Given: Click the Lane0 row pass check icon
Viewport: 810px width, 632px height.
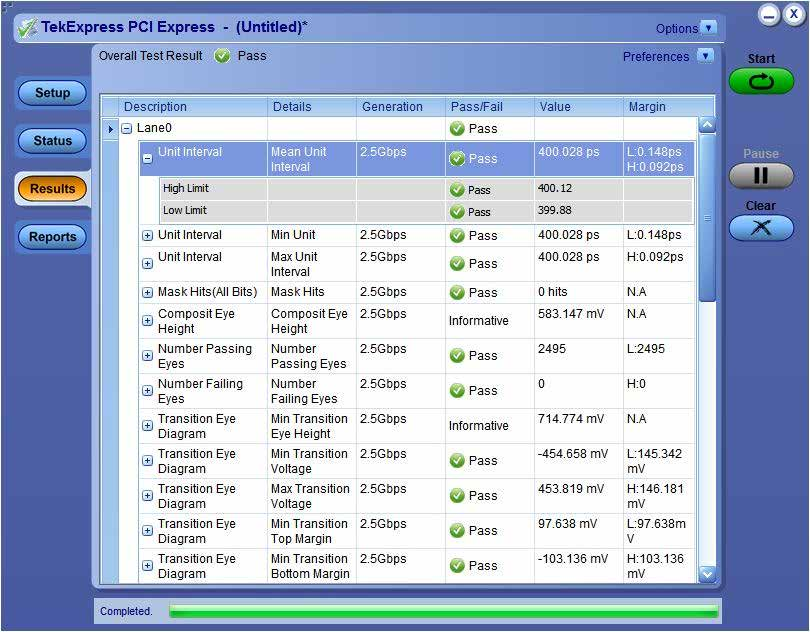Looking at the screenshot, I should tap(457, 129).
